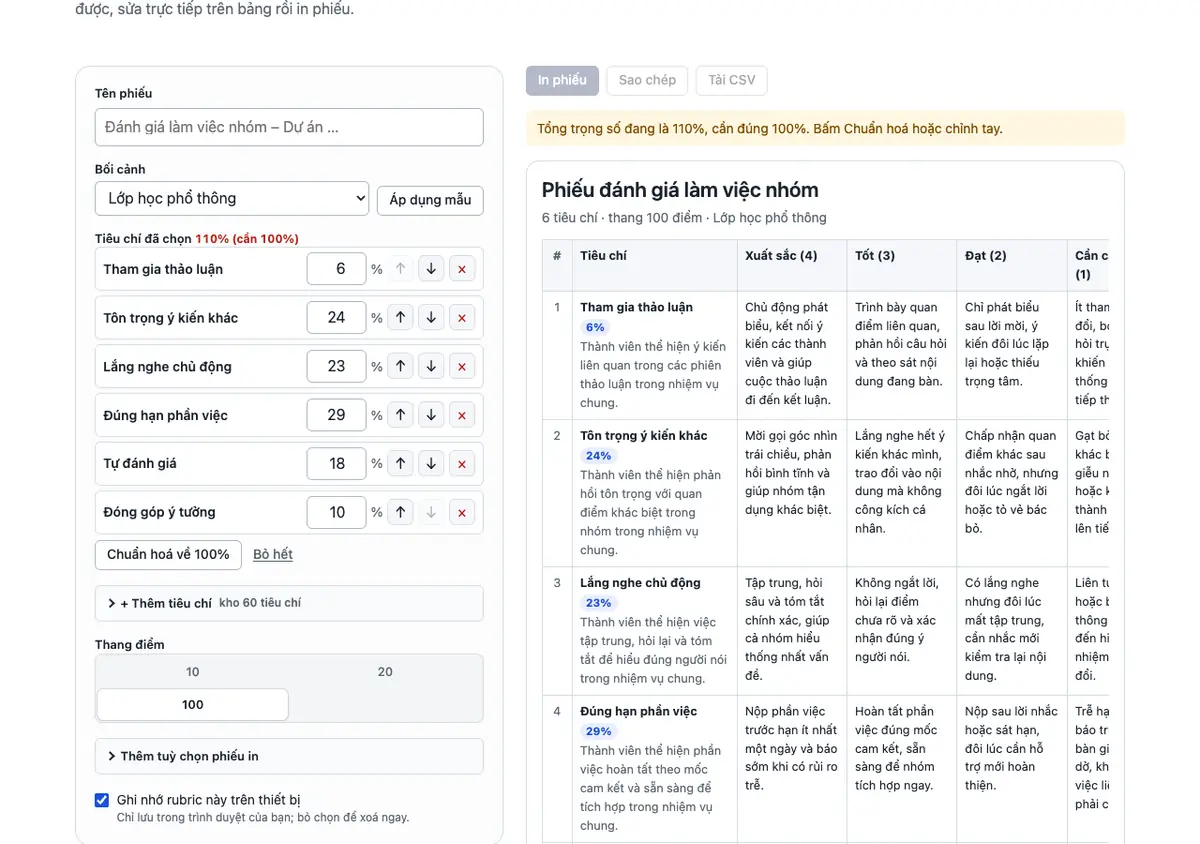Remove the Tự đánh giá criterion

pyautogui.click(x=462, y=463)
